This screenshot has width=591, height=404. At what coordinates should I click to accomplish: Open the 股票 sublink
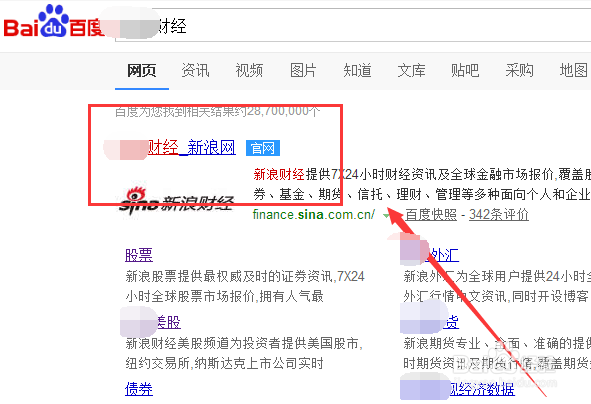click(x=139, y=255)
